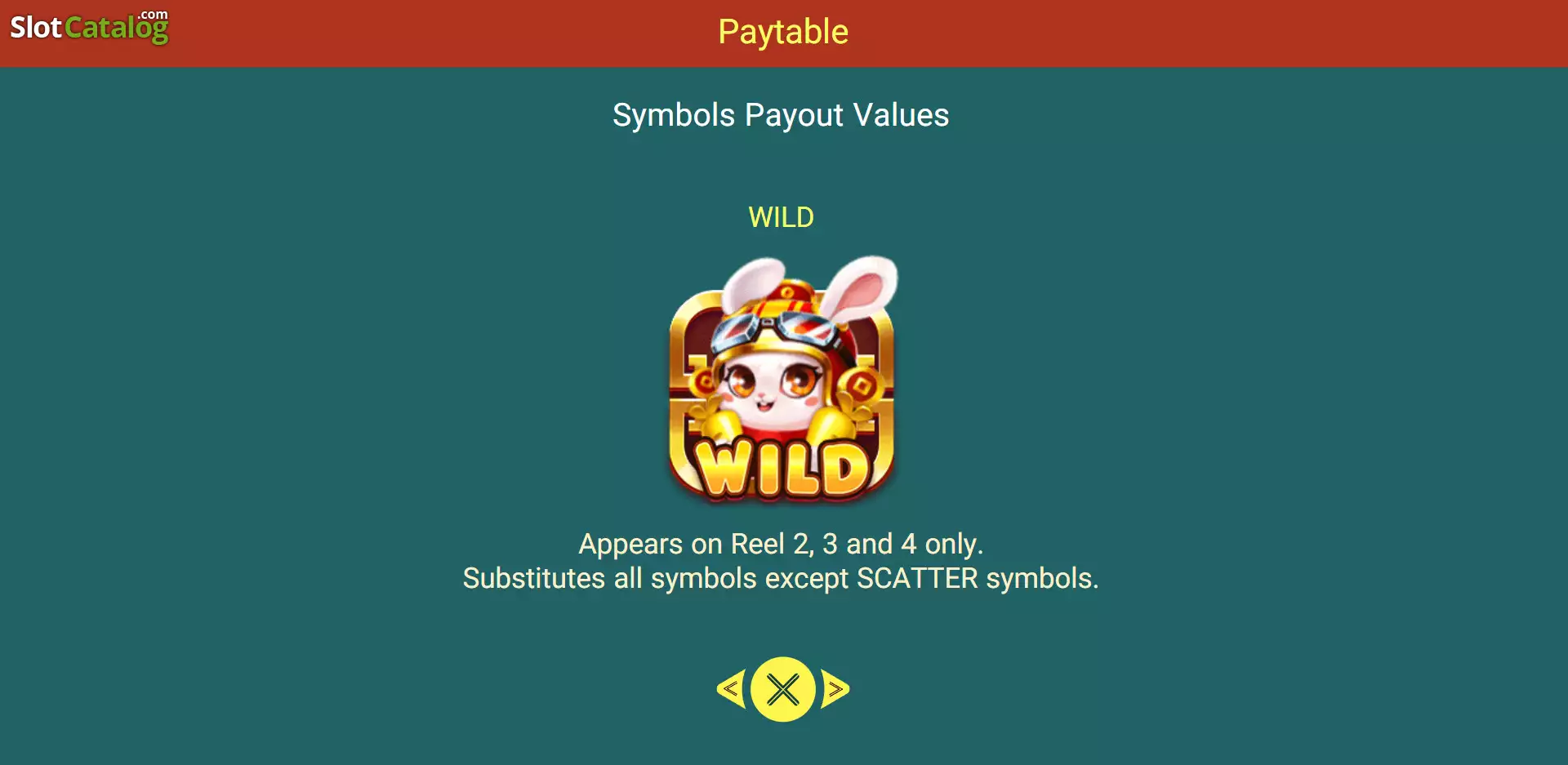Screen dimensions: 1568x765
Task: Advance to the next paytable page arrow
Action: [835, 689]
